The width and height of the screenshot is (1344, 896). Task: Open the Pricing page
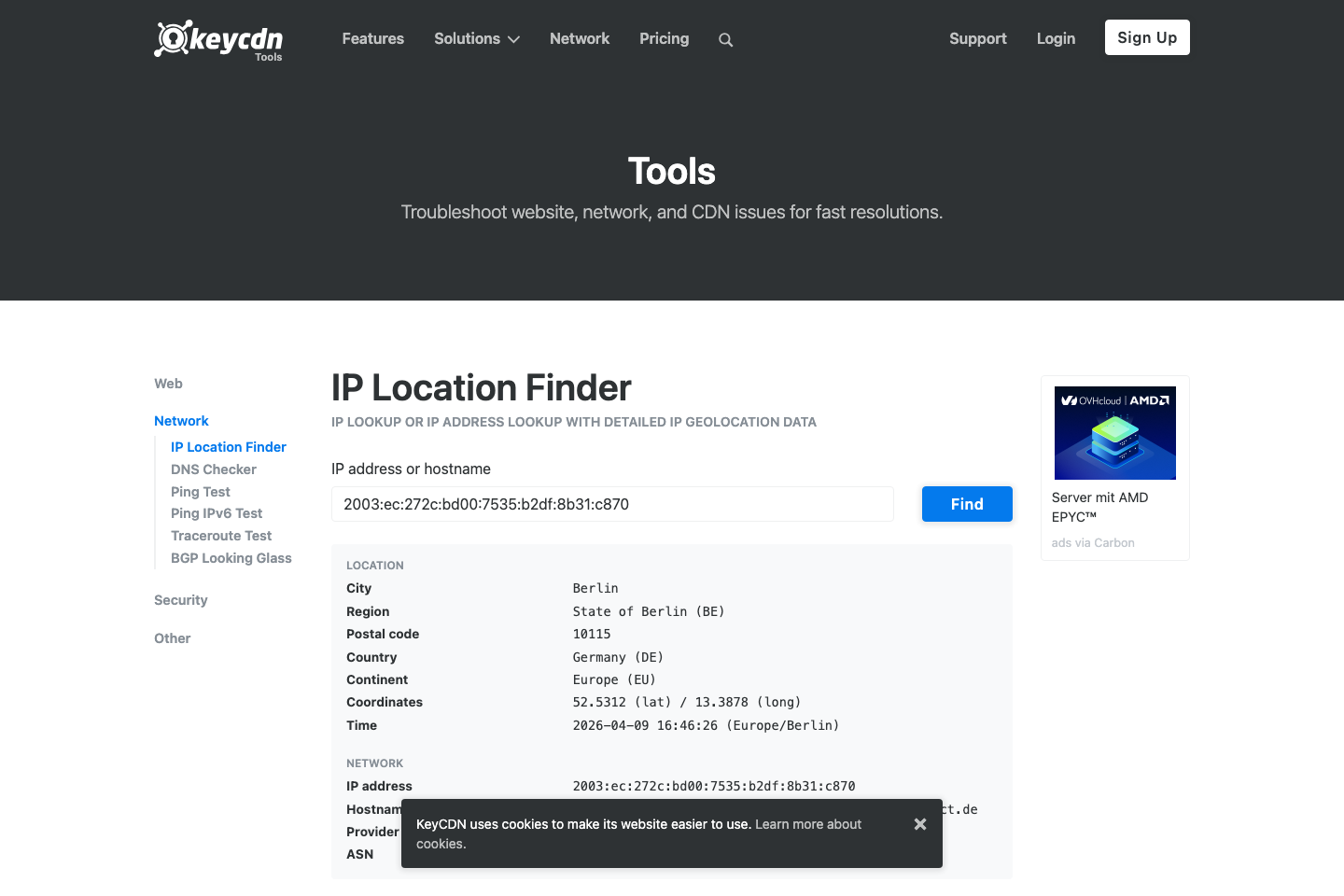[664, 38]
